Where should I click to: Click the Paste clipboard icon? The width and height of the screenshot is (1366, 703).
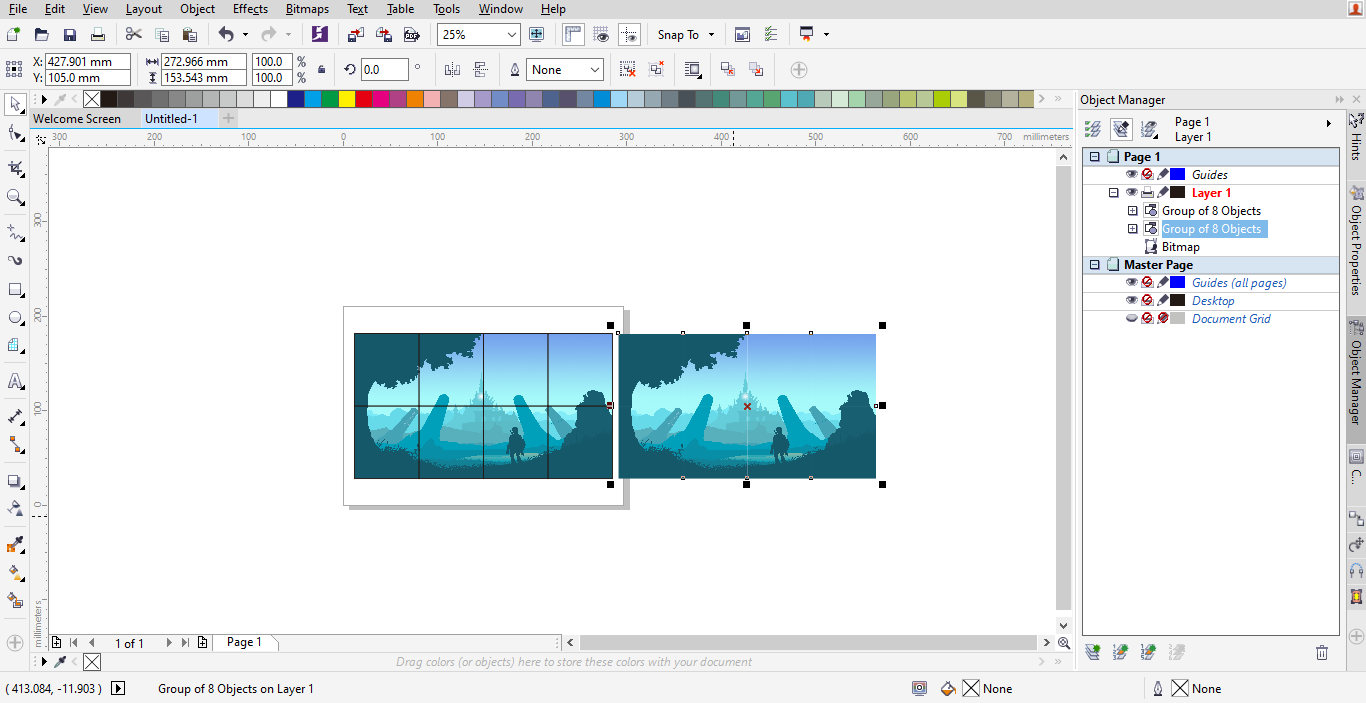click(189, 34)
